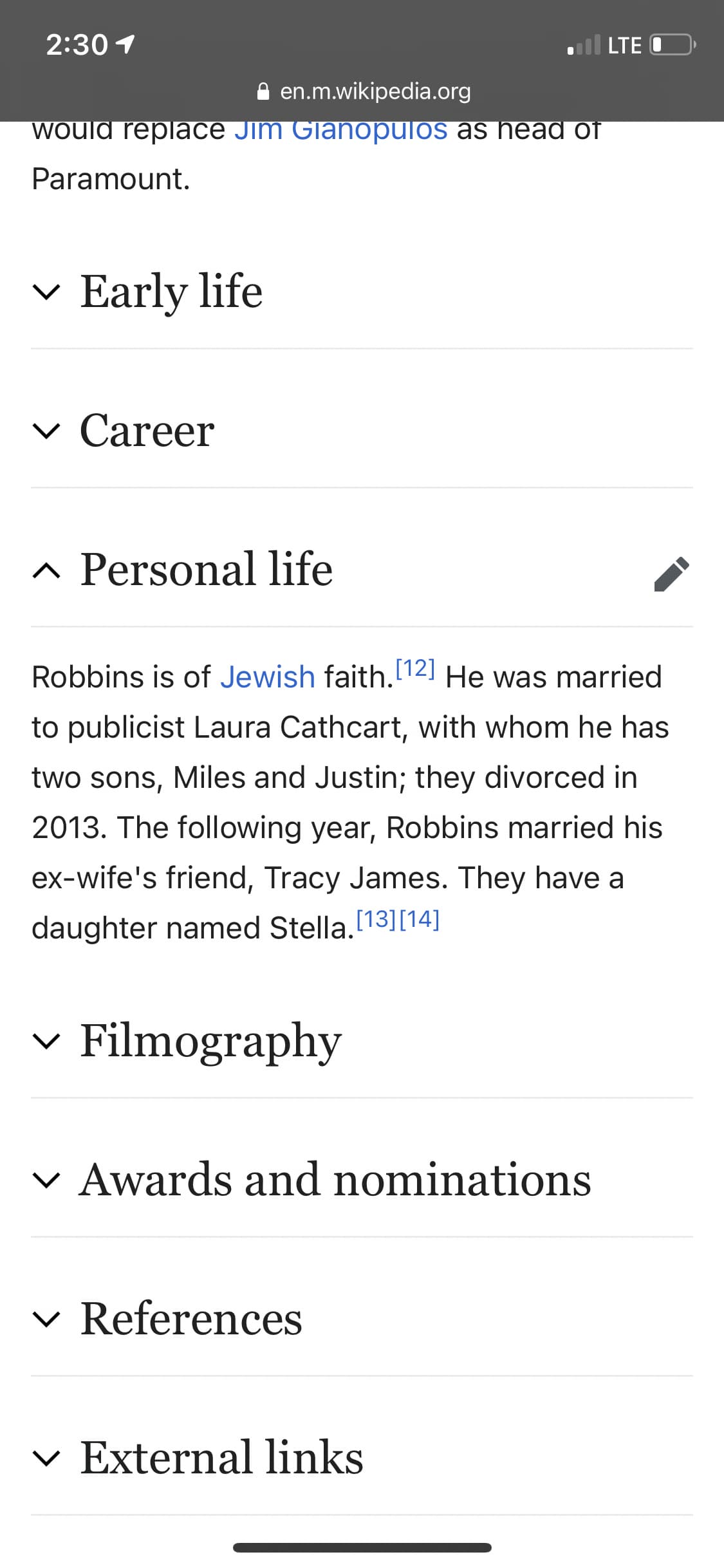Expand the References section chevron
Viewport: 724px width, 1568px height.
click(x=46, y=1319)
